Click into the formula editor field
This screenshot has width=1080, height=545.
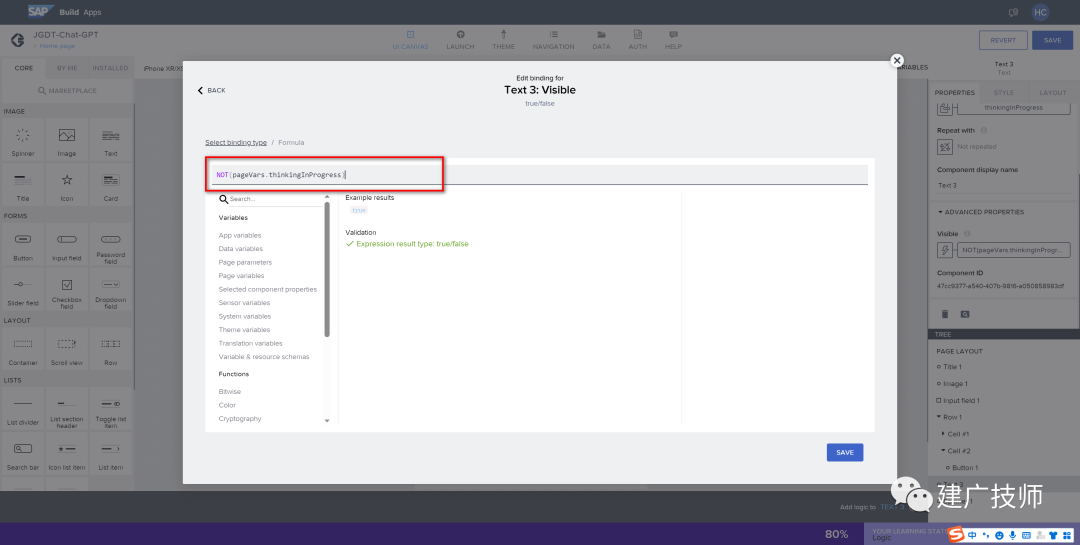[x=539, y=175]
